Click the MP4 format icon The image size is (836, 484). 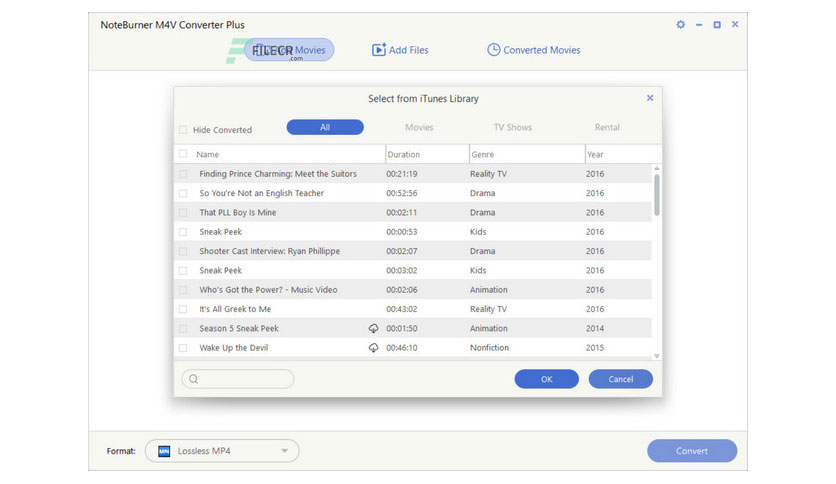click(164, 451)
